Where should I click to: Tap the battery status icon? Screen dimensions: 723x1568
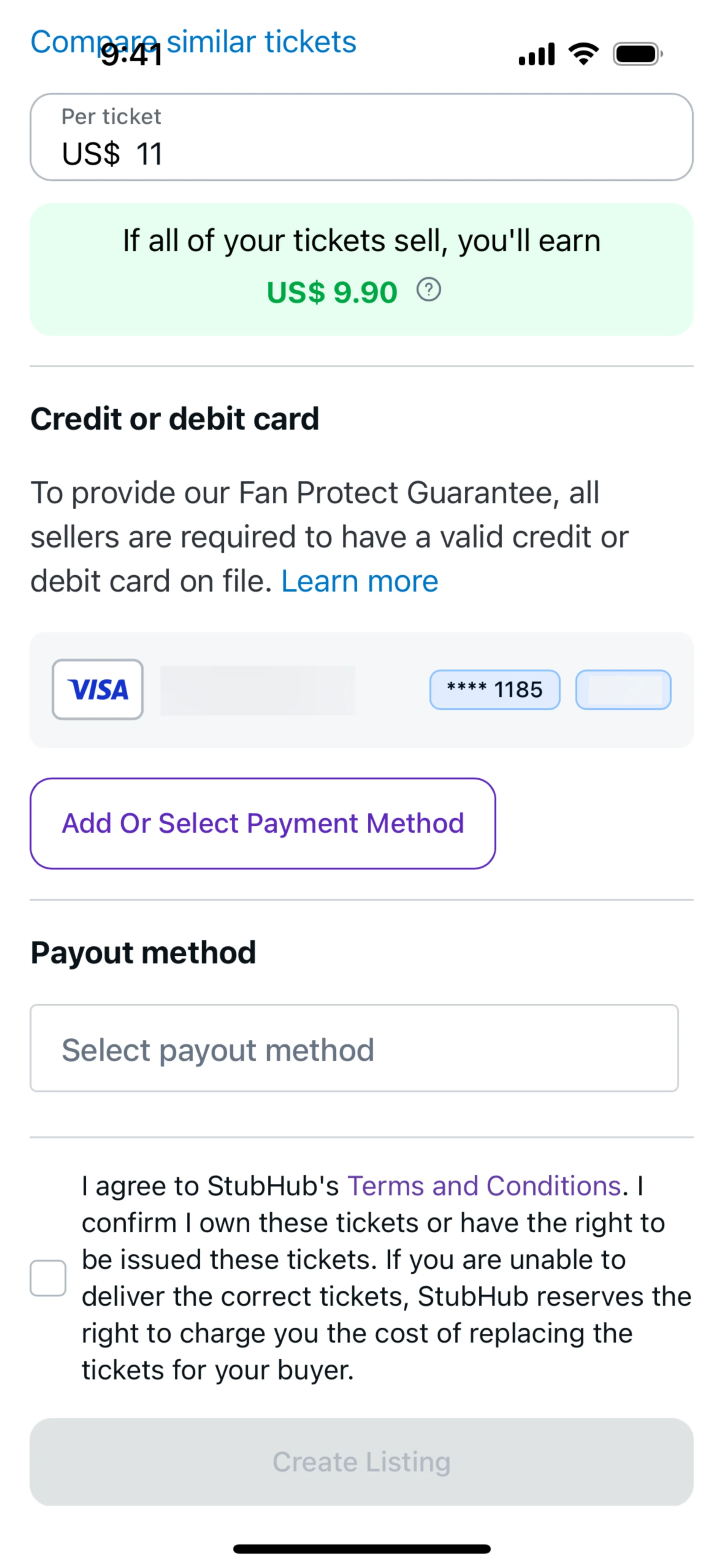tap(637, 54)
